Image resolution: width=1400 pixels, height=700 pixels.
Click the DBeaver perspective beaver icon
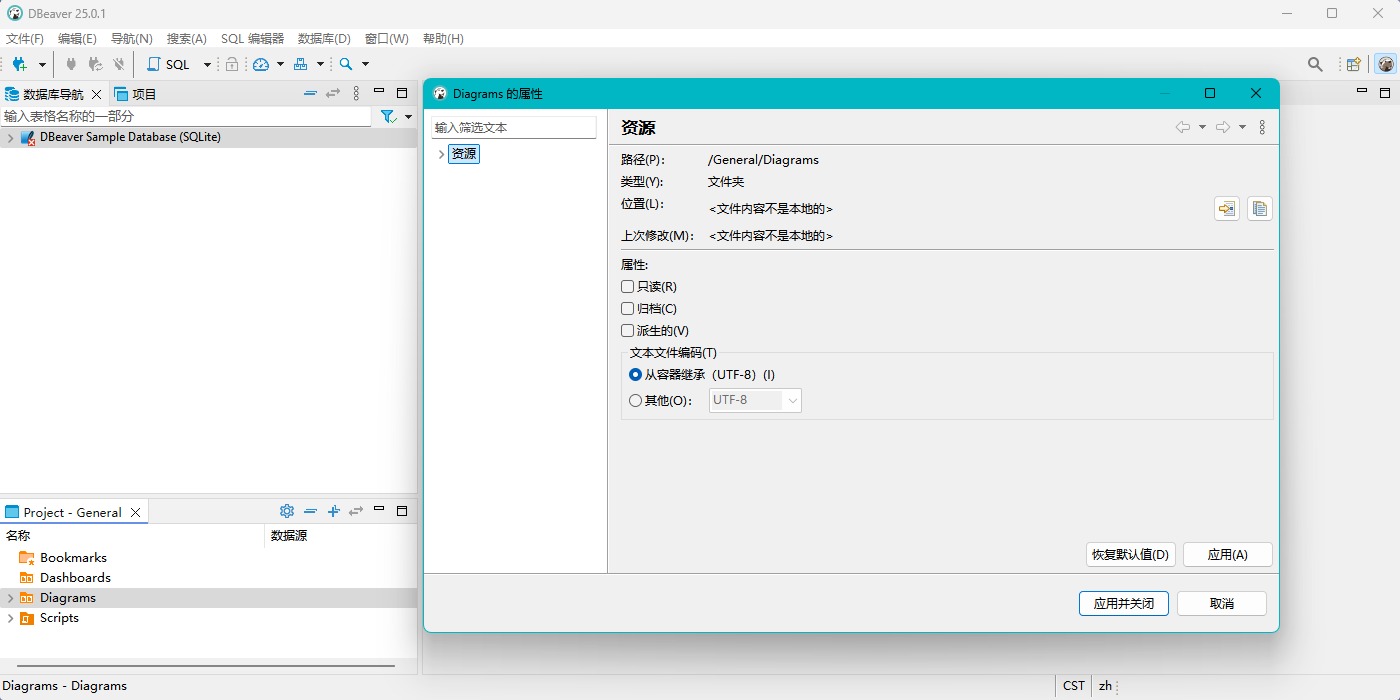pos(1385,64)
